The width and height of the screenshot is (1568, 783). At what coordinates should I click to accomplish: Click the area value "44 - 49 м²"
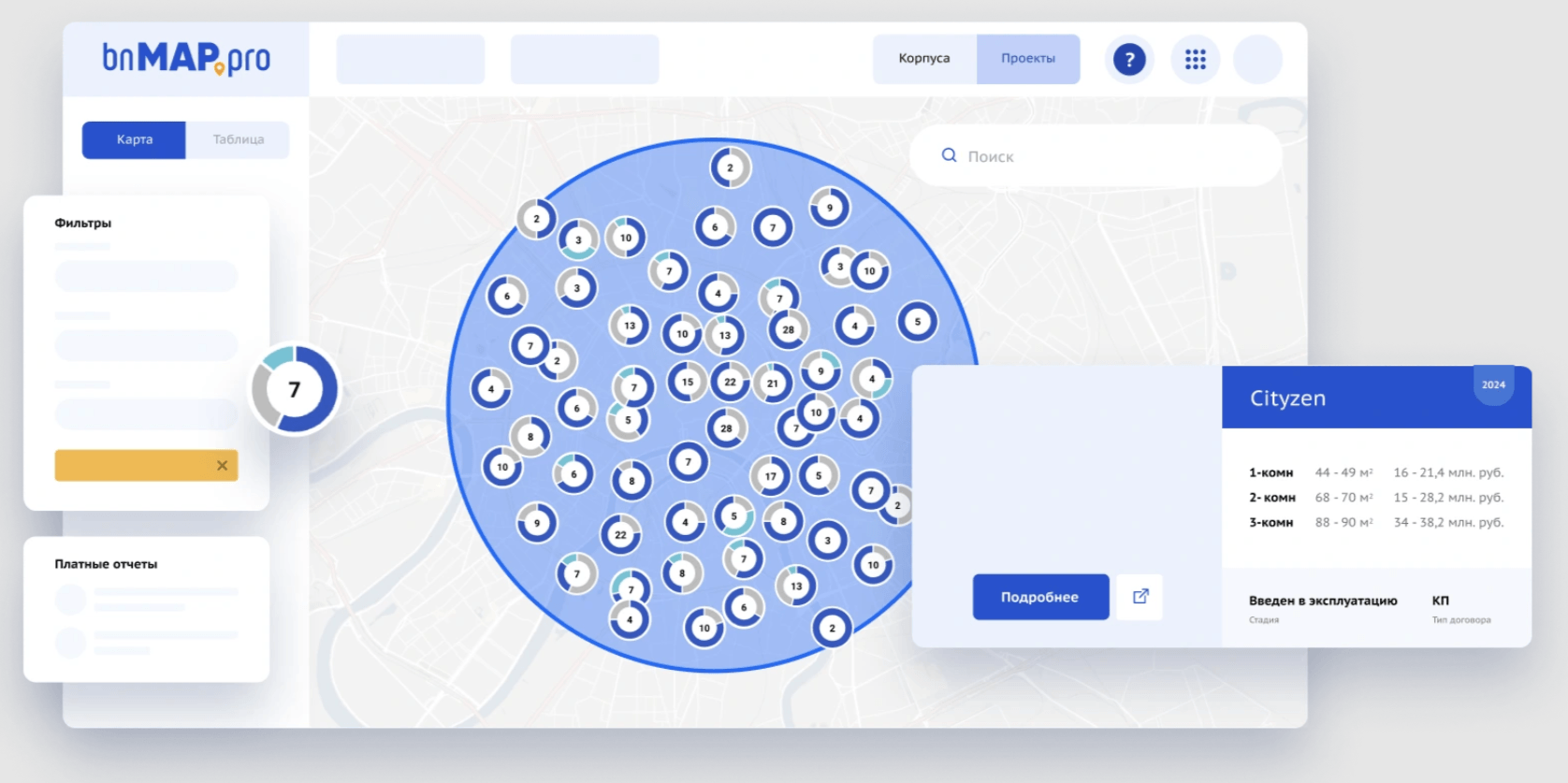click(1344, 472)
